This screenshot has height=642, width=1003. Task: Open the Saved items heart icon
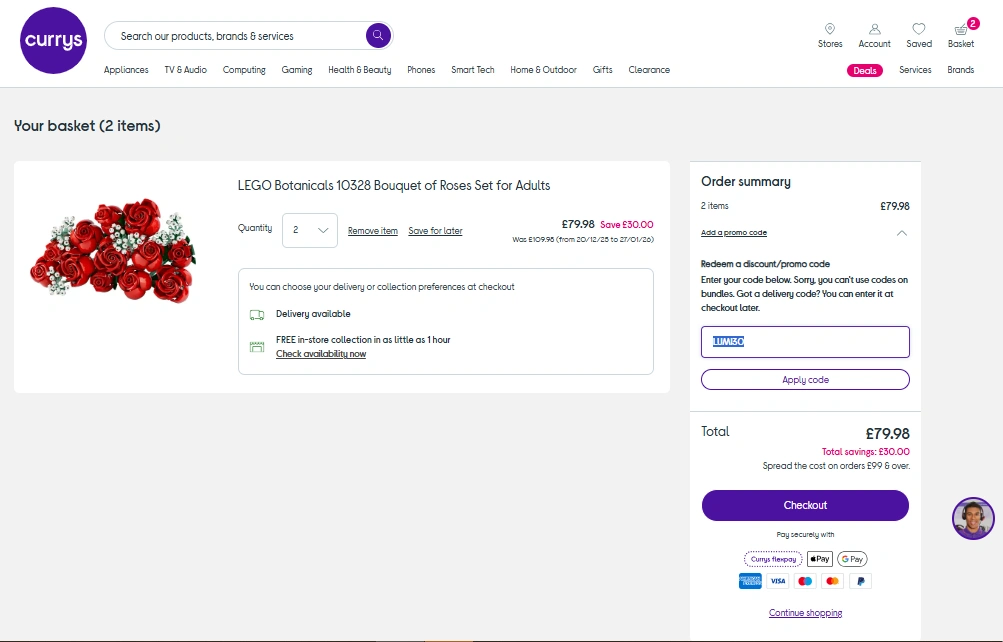coord(919,30)
